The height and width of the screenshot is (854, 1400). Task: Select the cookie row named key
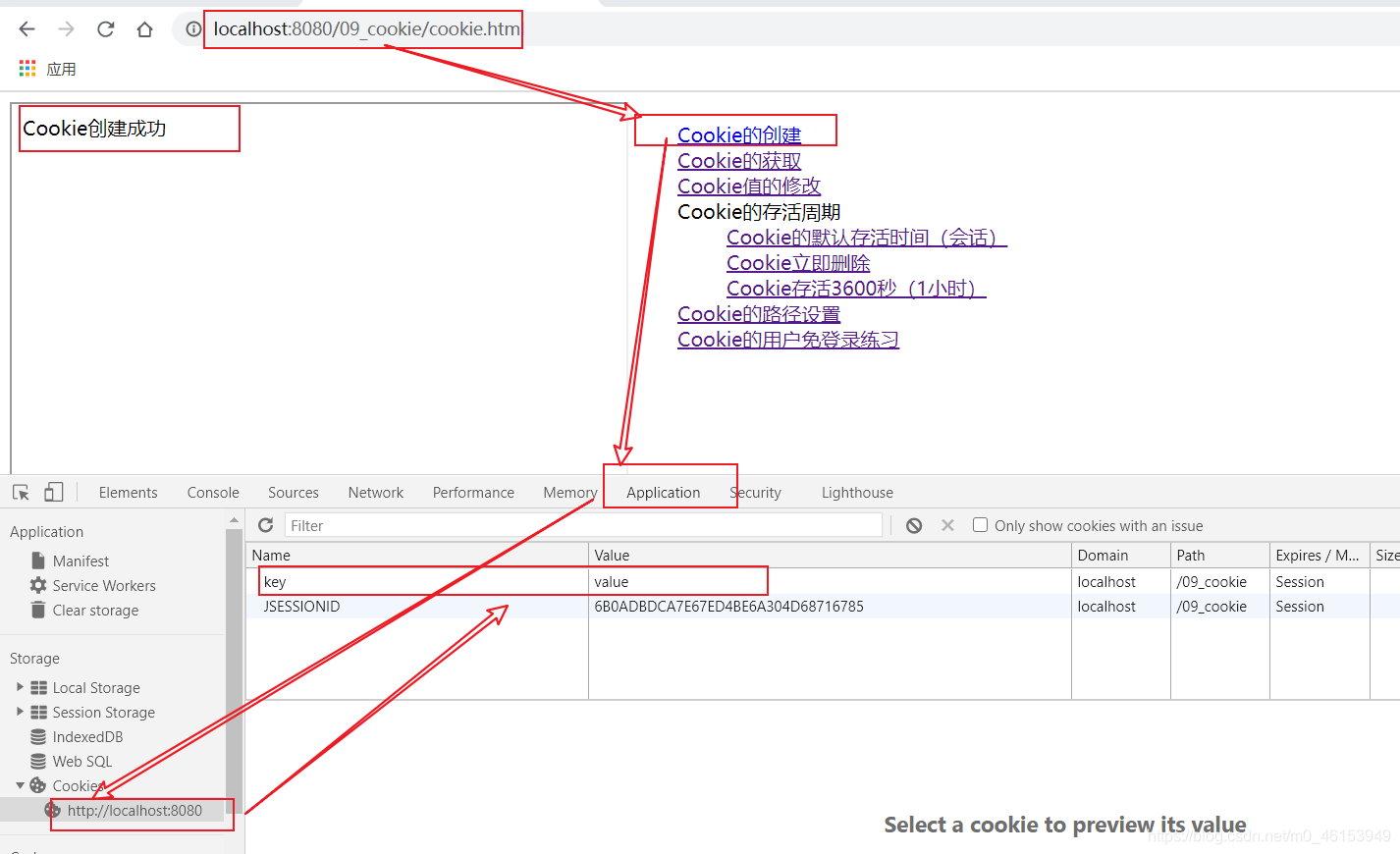tap(823, 581)
